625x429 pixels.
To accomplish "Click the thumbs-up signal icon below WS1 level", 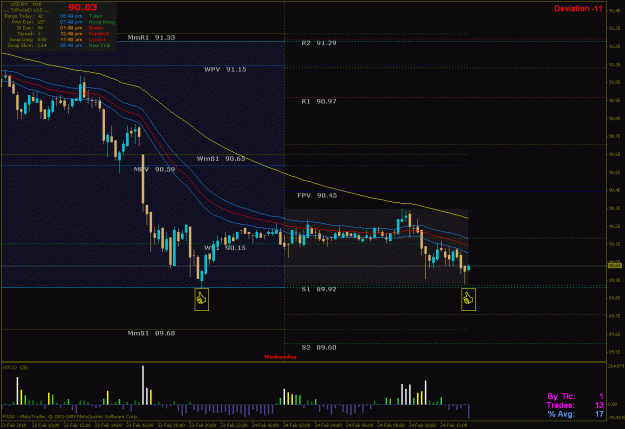I will (202, 299).
